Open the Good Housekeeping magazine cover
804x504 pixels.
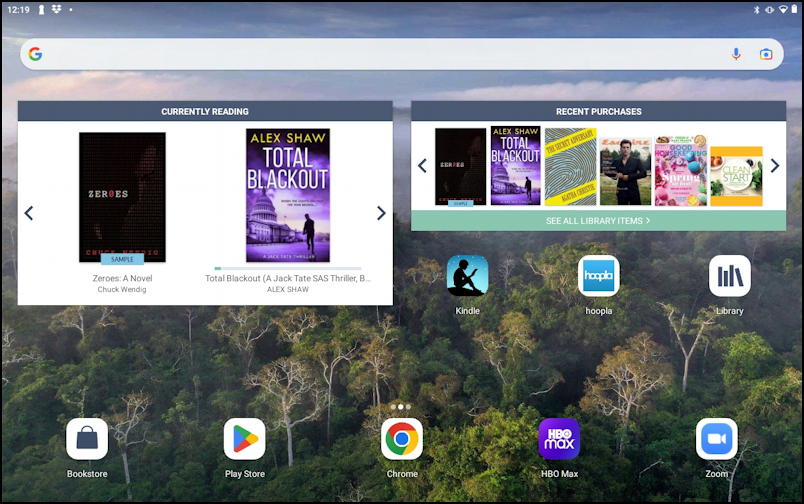pos(680,171)
